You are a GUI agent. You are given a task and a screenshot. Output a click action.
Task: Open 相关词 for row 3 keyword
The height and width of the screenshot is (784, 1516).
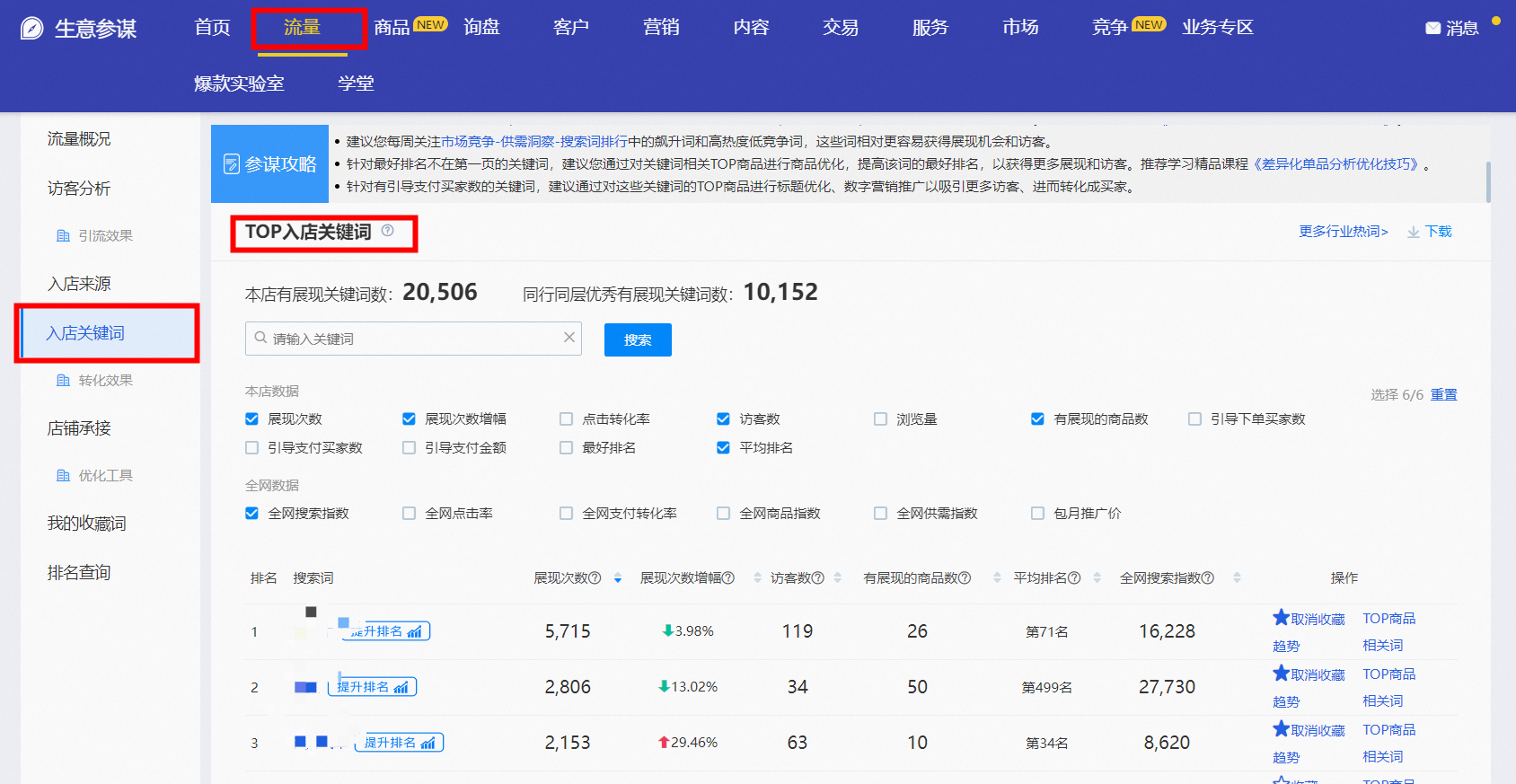point(1383,756)
